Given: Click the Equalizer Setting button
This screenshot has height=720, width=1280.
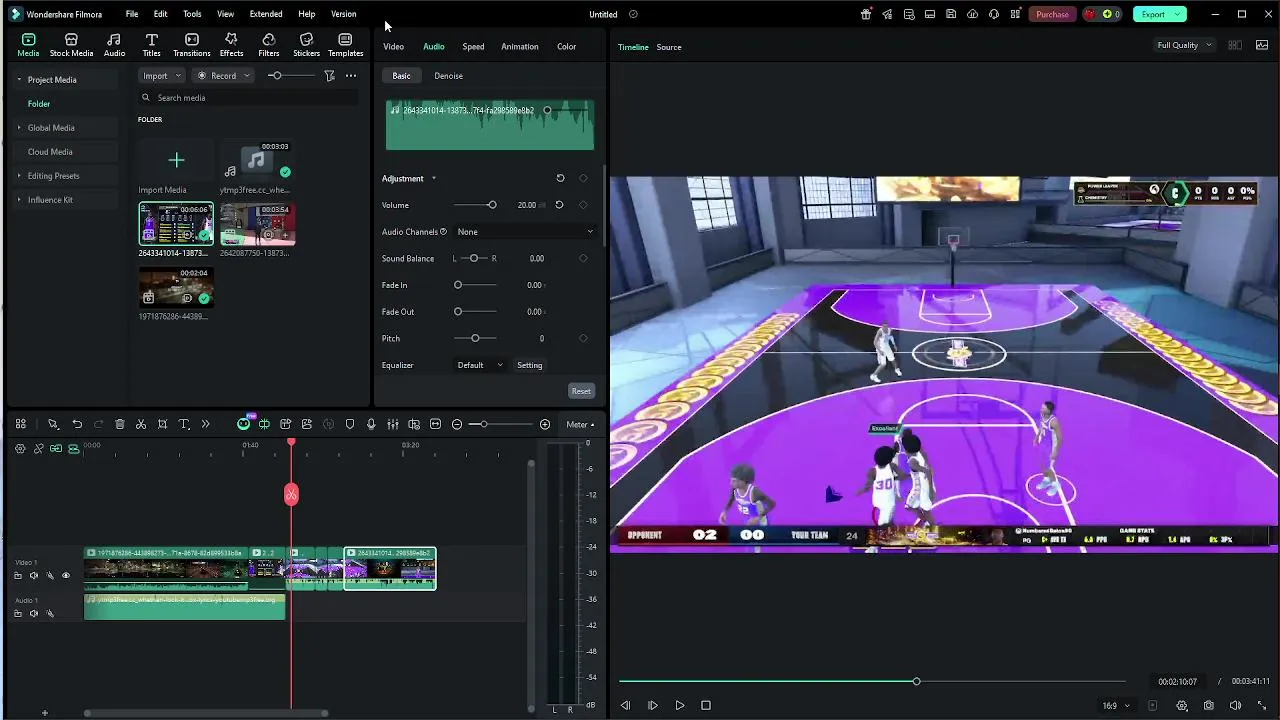Looking at the screenshot, I should (x=530, y=365).
